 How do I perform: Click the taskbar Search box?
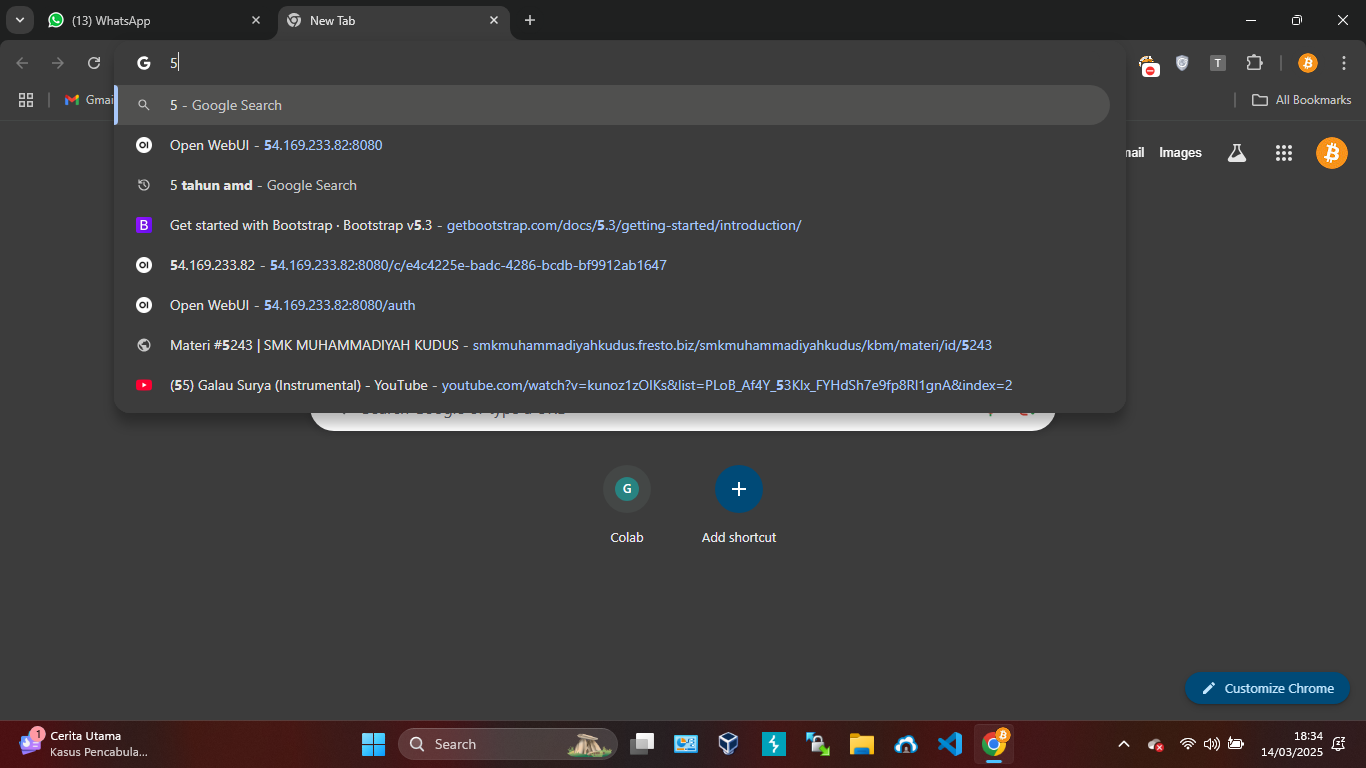(508, 744)
